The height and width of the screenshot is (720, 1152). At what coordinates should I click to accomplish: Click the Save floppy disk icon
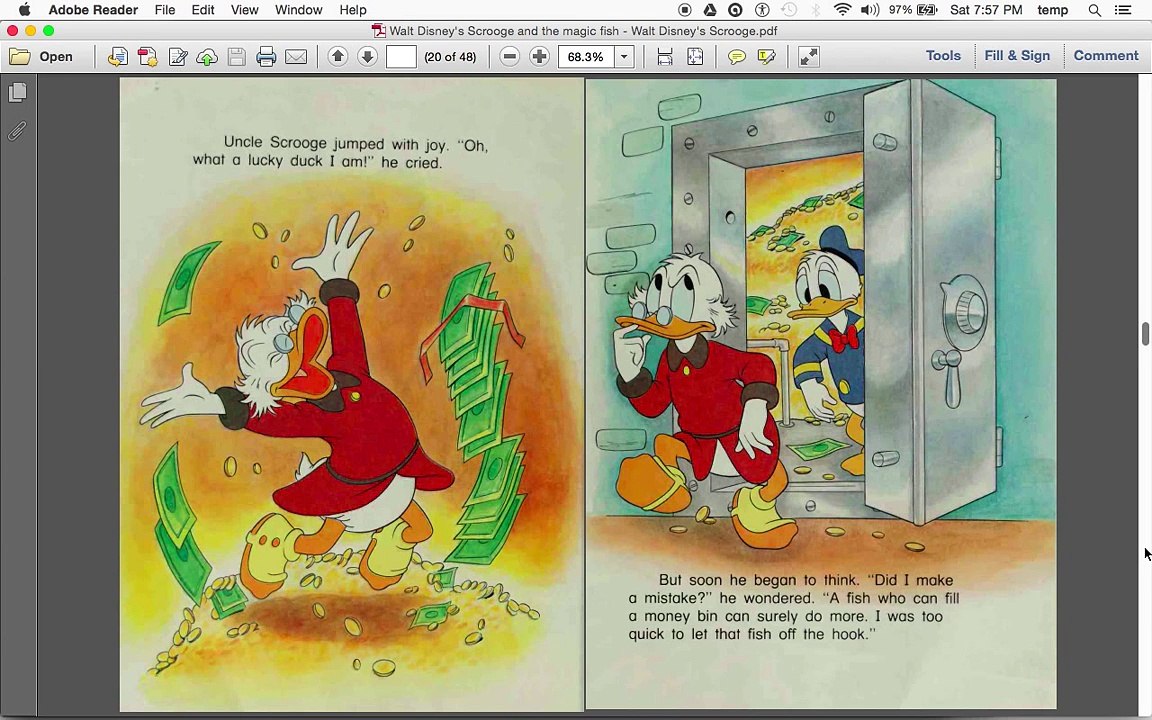[x=237, y=57]
